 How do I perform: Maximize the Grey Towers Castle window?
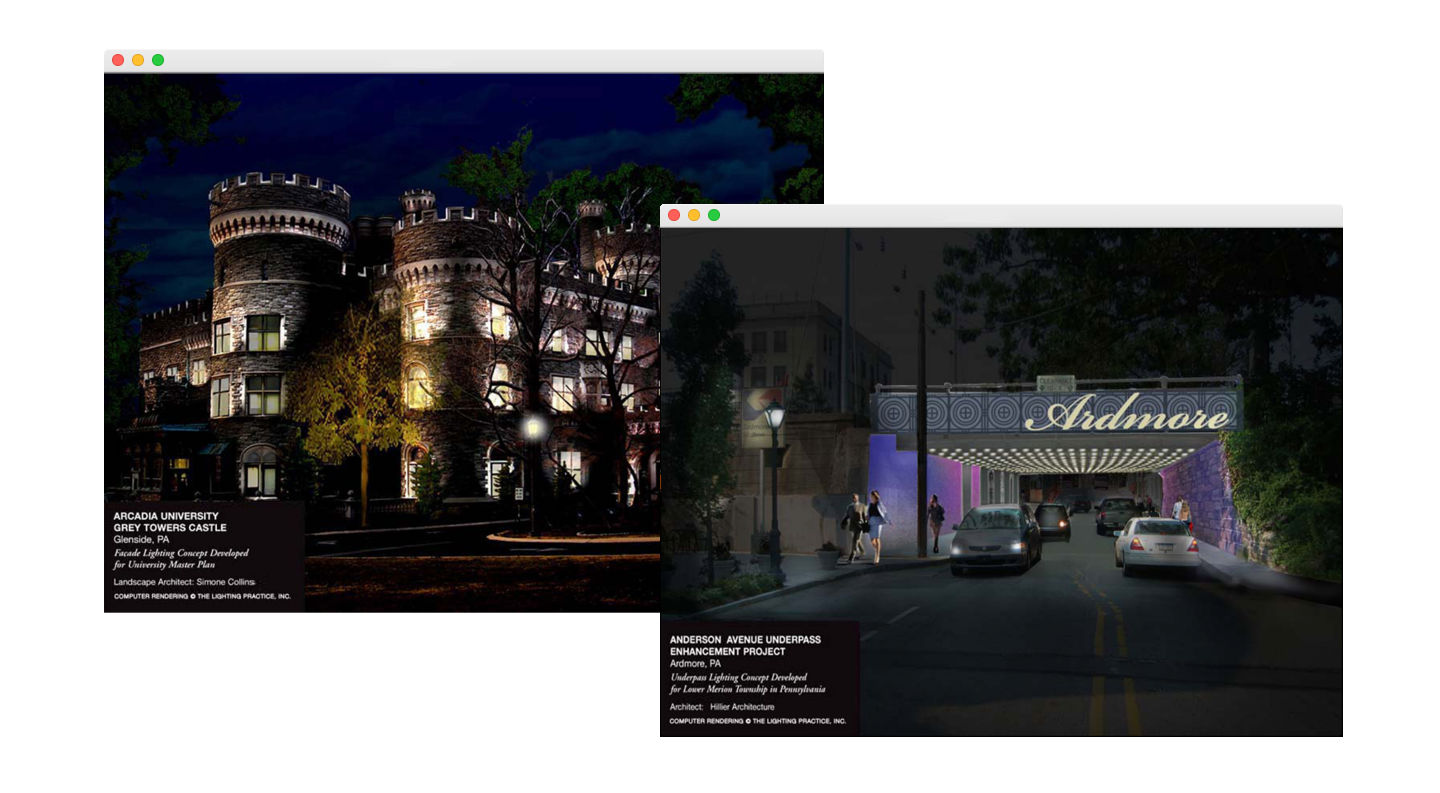[x=158, y=60]
